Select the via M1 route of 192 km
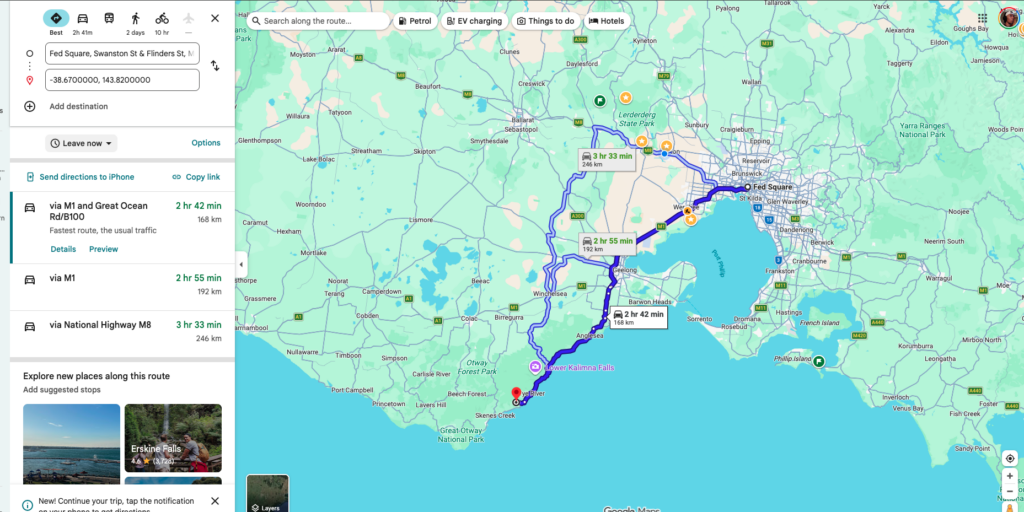This screenshot has width=1024, height=512. 122,287
